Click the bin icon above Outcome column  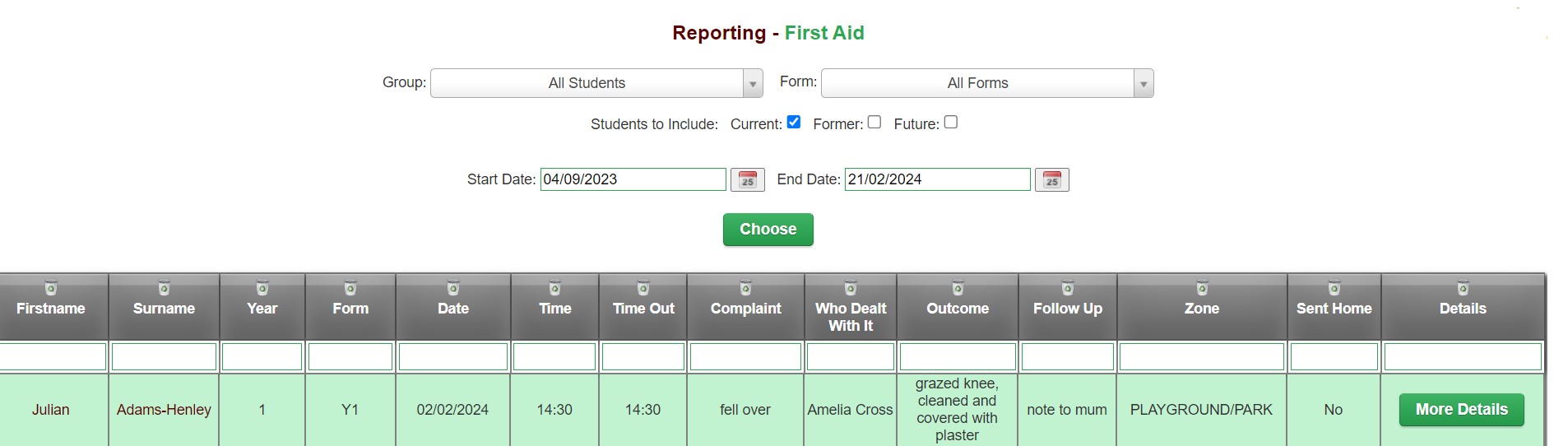tap(958, 288)
